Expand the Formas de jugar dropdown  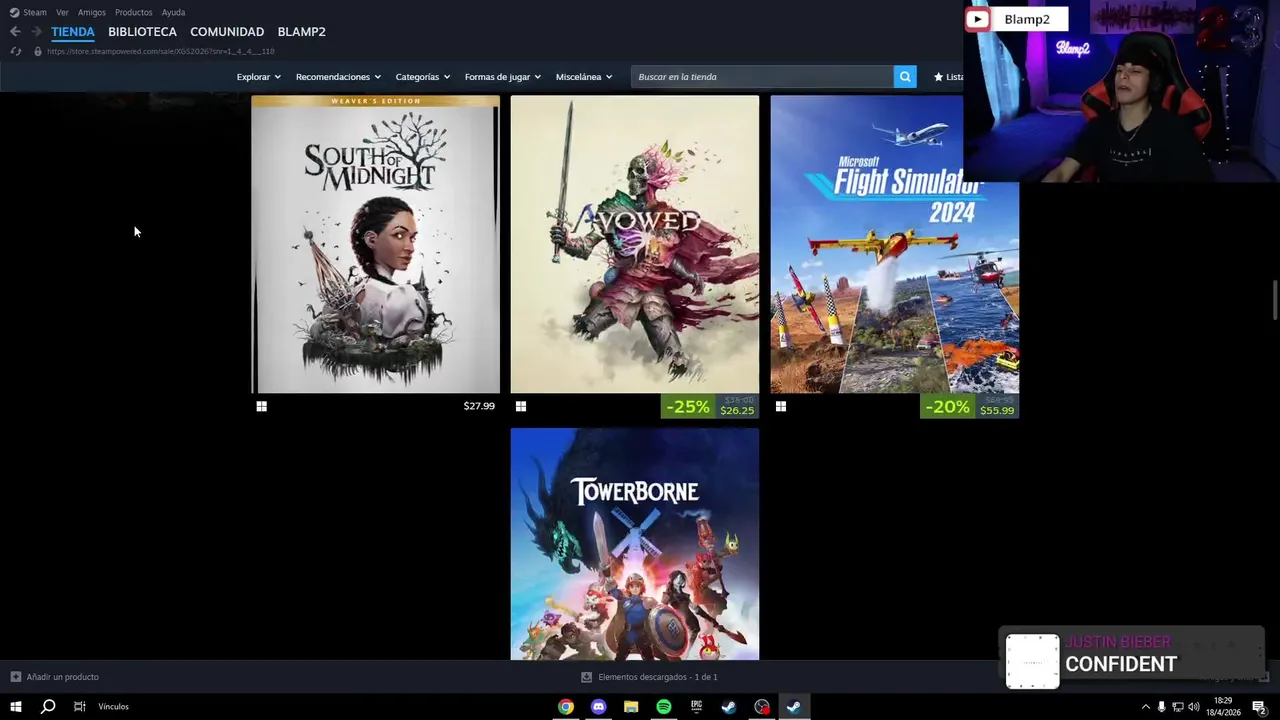pos(502,77)
